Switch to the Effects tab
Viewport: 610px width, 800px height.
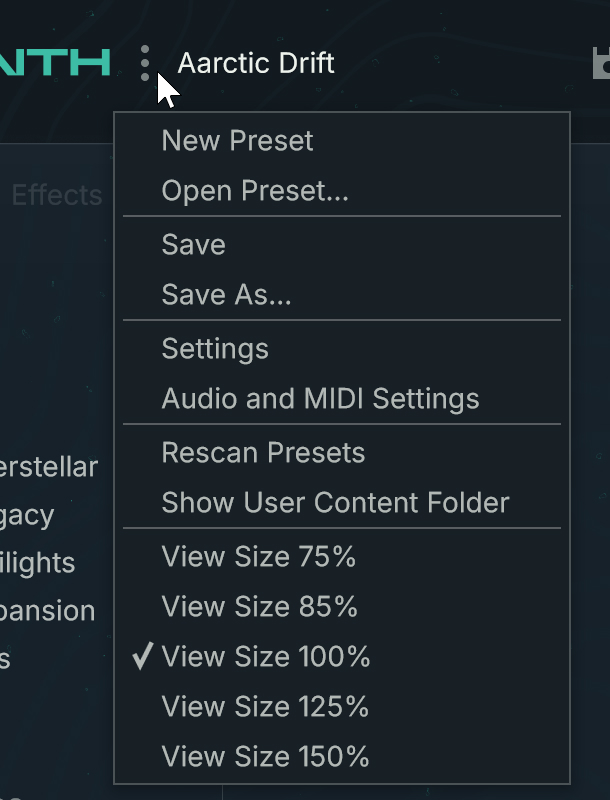57,196
